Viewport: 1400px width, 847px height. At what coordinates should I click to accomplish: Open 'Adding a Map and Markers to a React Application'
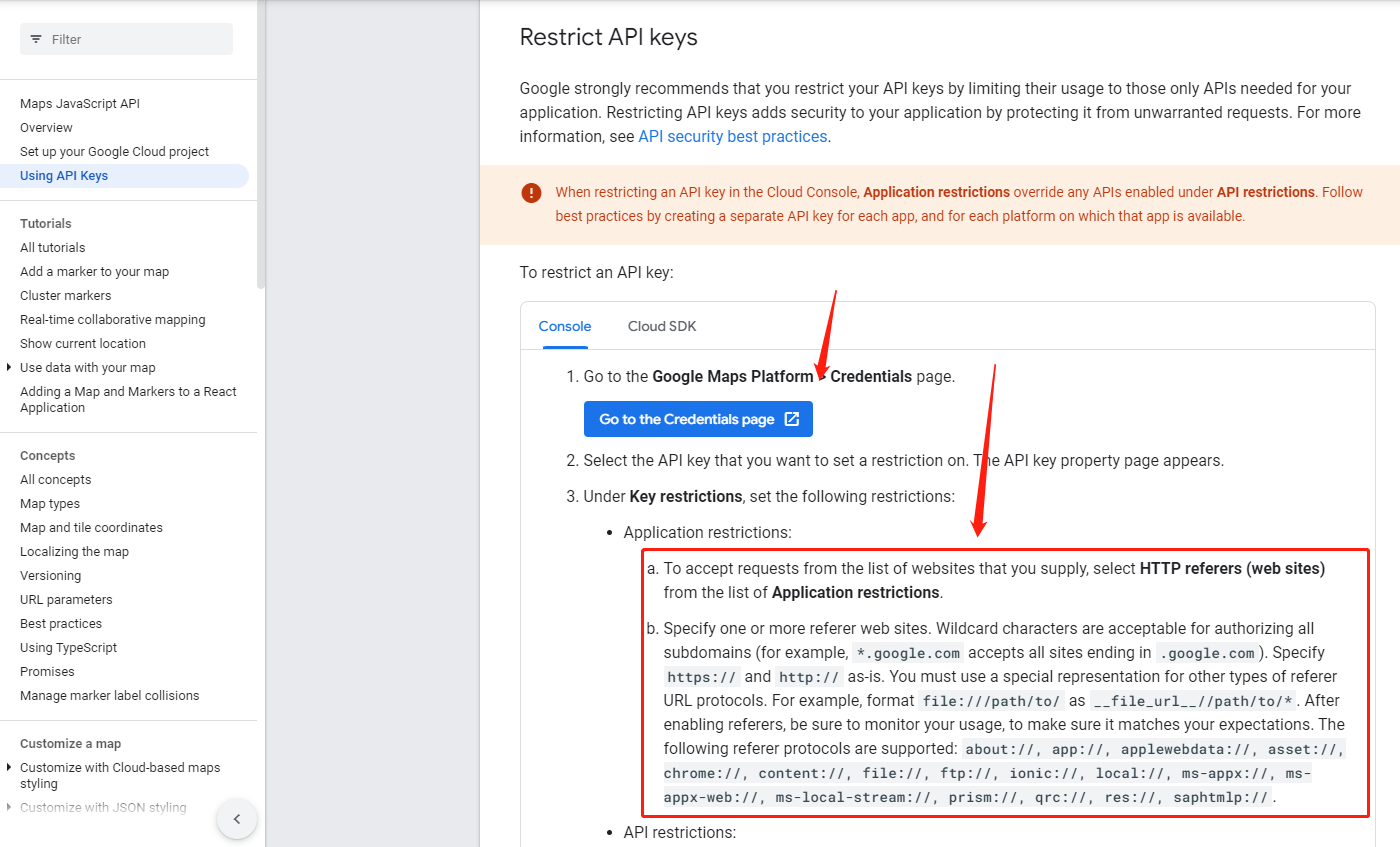128,399
